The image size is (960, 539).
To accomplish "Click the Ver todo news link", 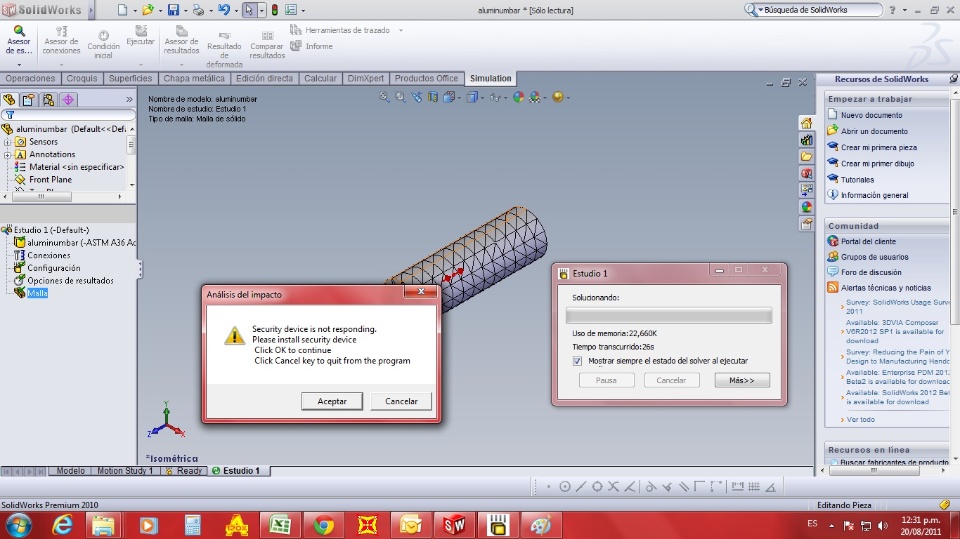I will [860, 420].
